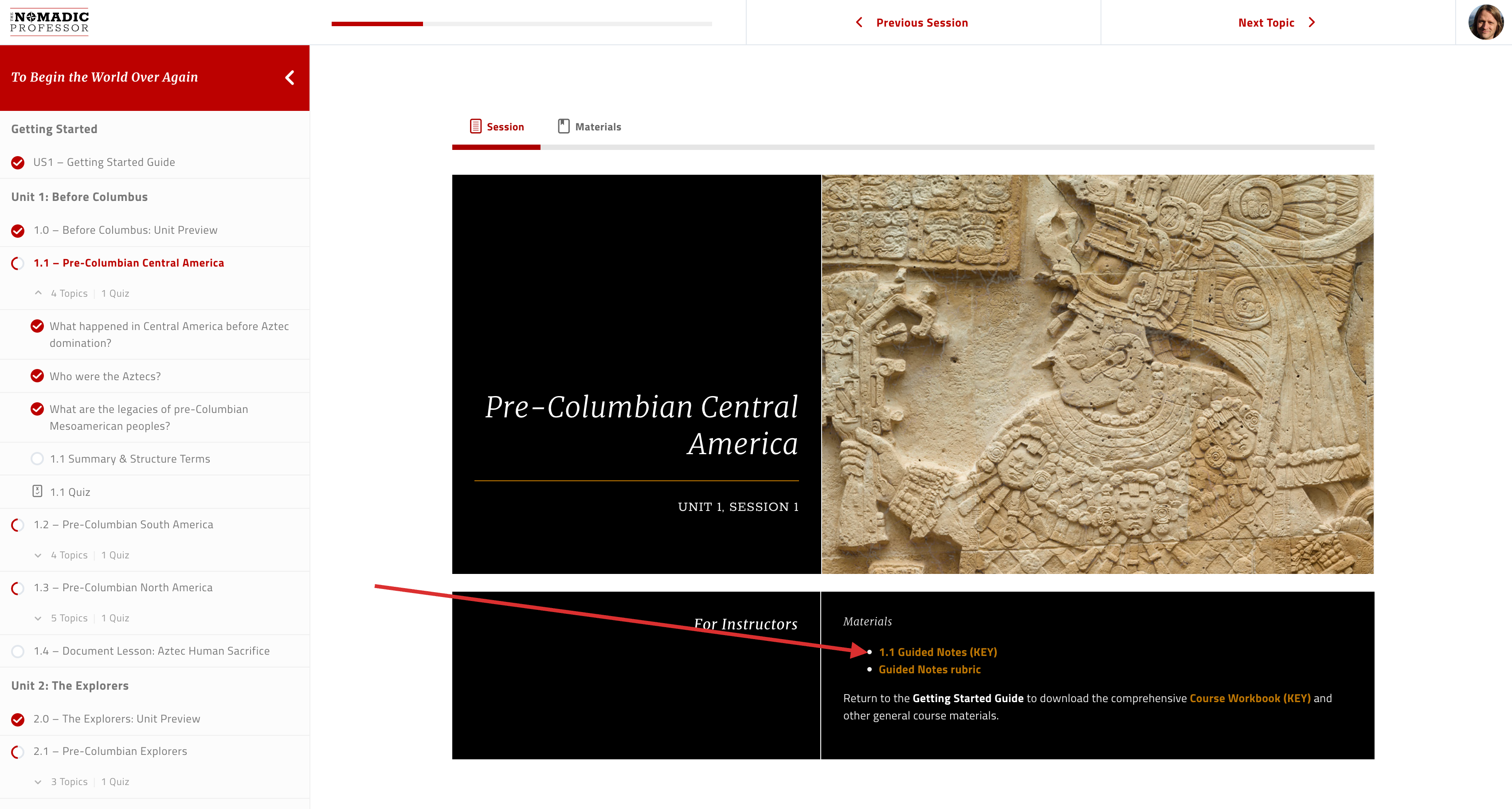This screenshot has height=809, width=1512.
Task: Collapse the sidebar with the white back chevron
Action: point(290,78)
